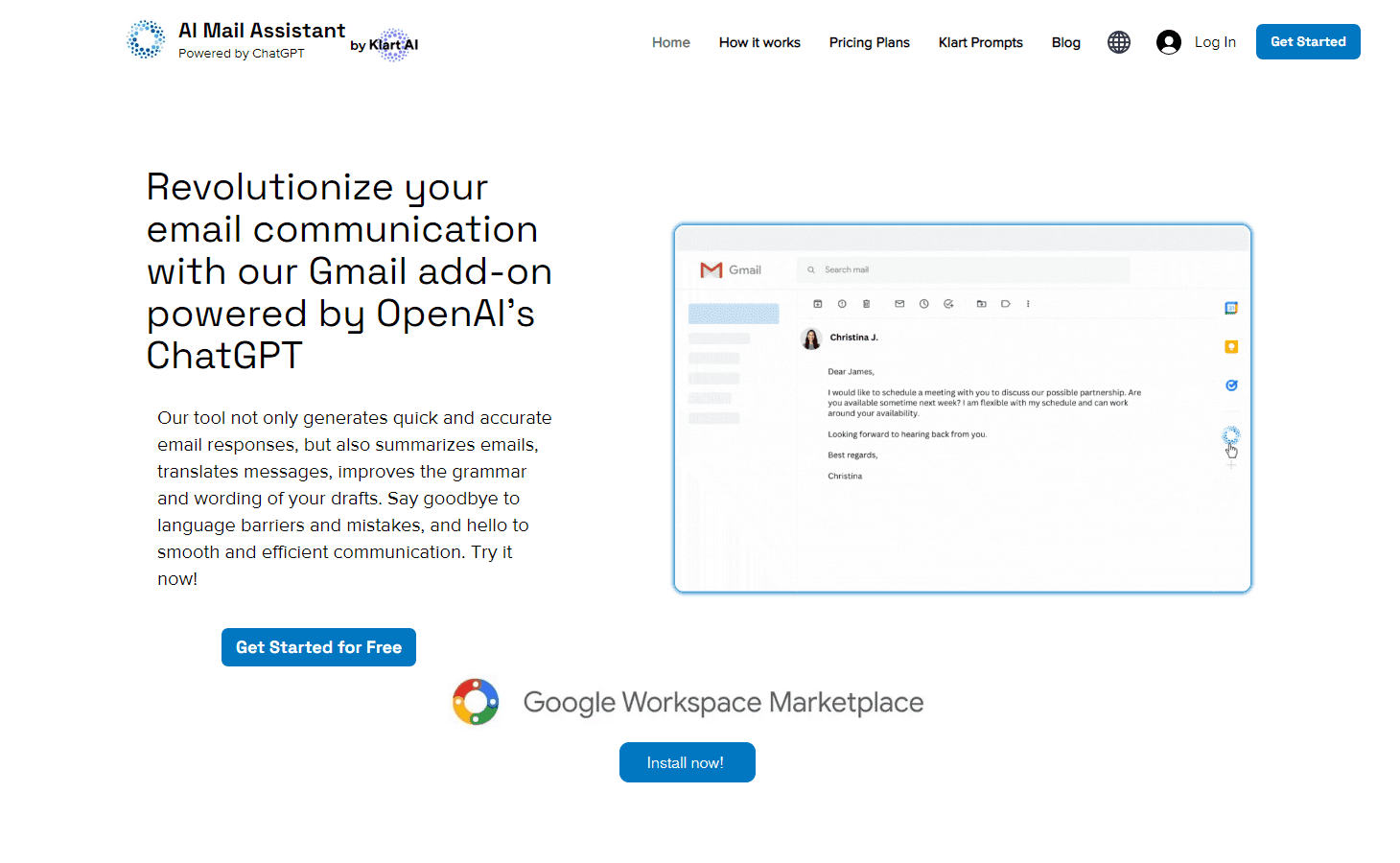Click the Google Workspace Marketplace wordmark
This screenshot has height=863, width=1400.
(724, 702)
